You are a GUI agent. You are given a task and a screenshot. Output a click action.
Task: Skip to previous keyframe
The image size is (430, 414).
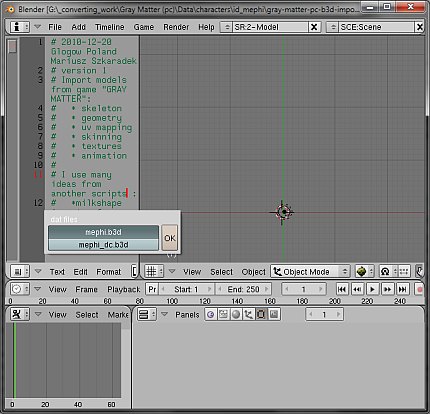pyautogui.click(x=357, y=289)
